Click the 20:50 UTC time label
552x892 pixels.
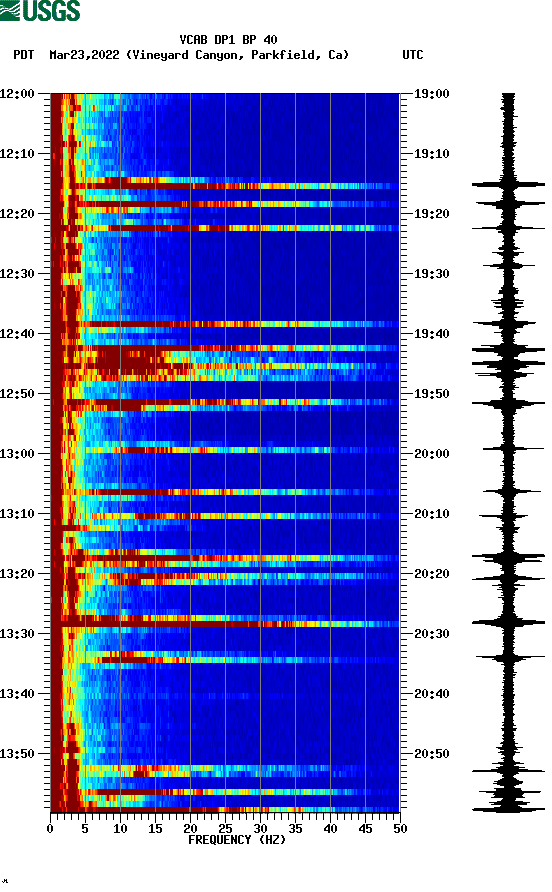click(x=431, y=754)
